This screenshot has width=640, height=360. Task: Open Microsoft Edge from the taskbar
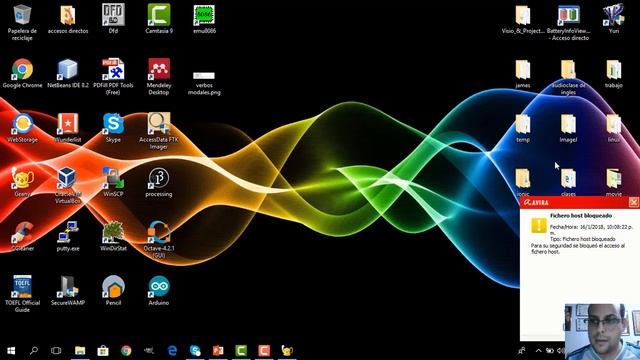[x=172, y=351]
